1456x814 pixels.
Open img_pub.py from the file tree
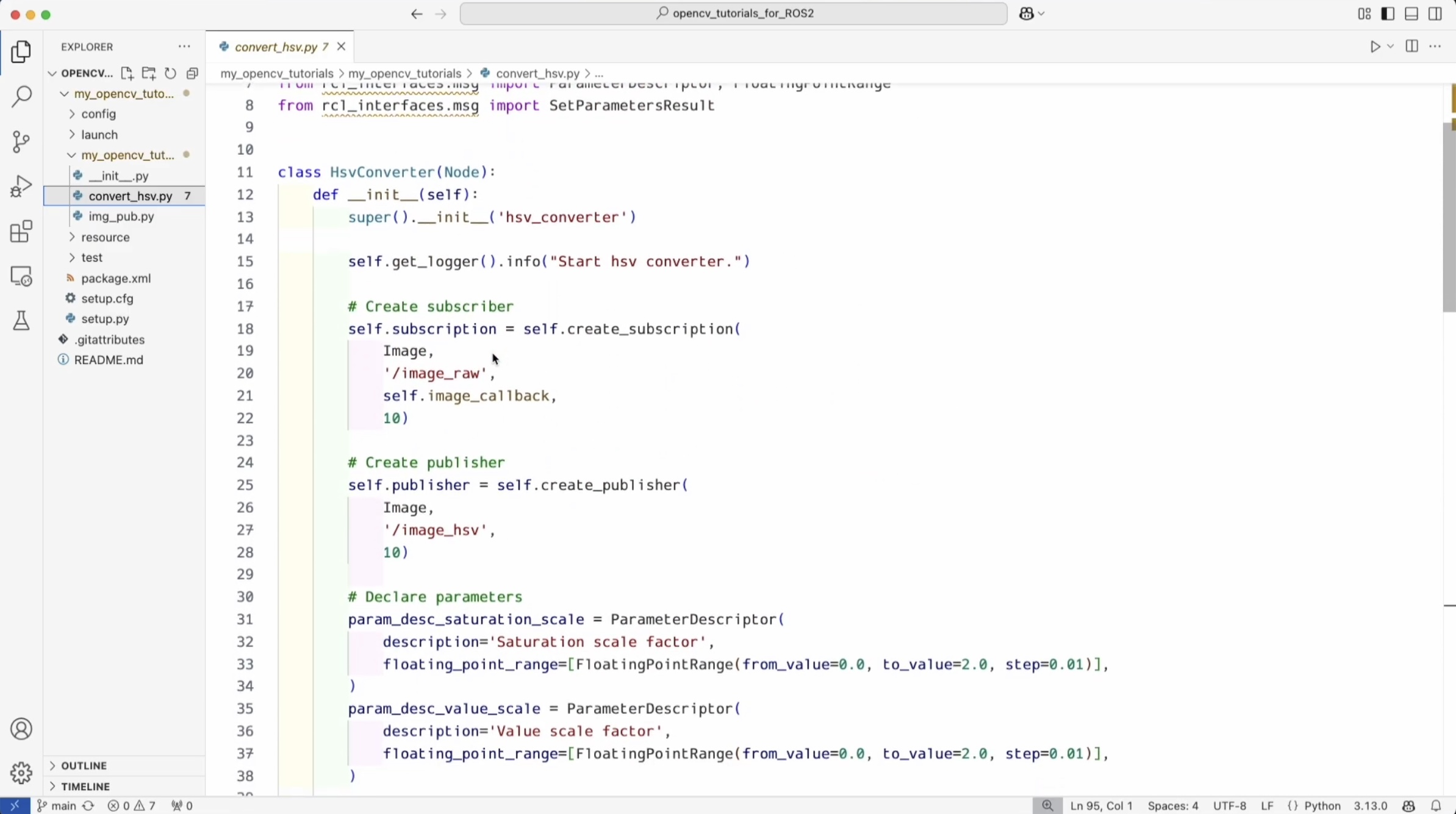(x=121, y=216)
